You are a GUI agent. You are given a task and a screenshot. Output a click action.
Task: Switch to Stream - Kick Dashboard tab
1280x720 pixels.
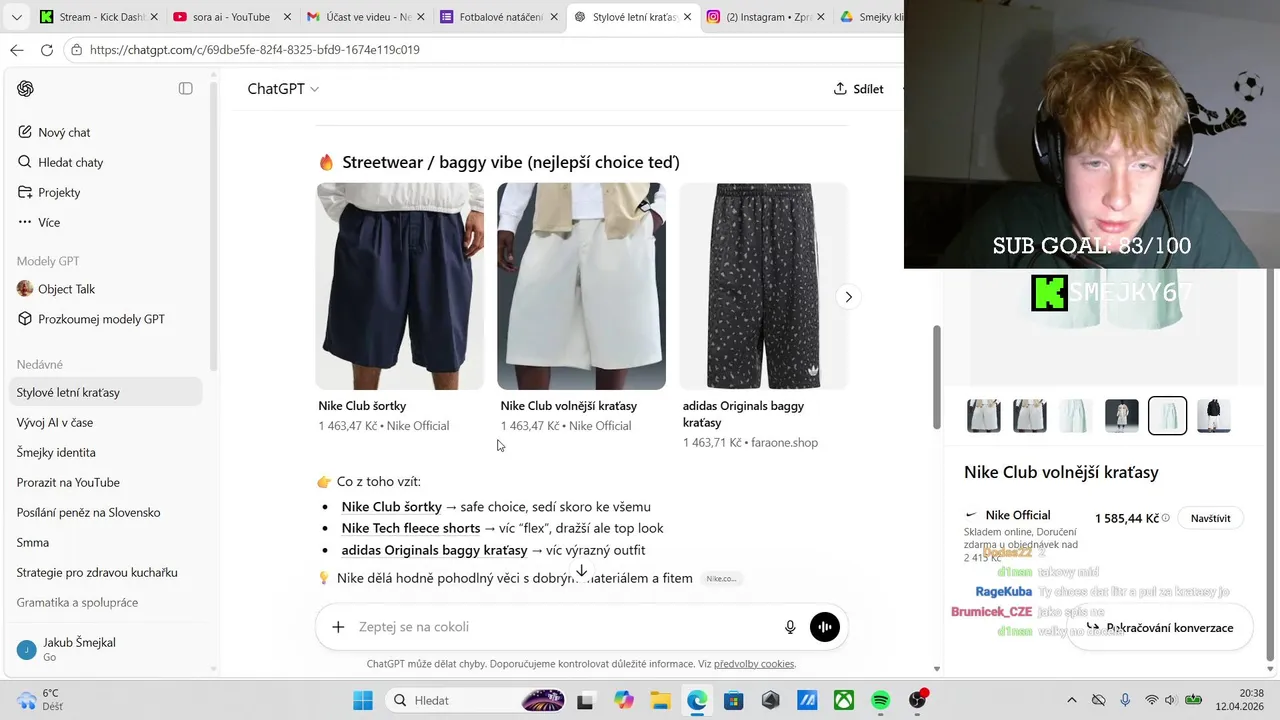point(95,17)
